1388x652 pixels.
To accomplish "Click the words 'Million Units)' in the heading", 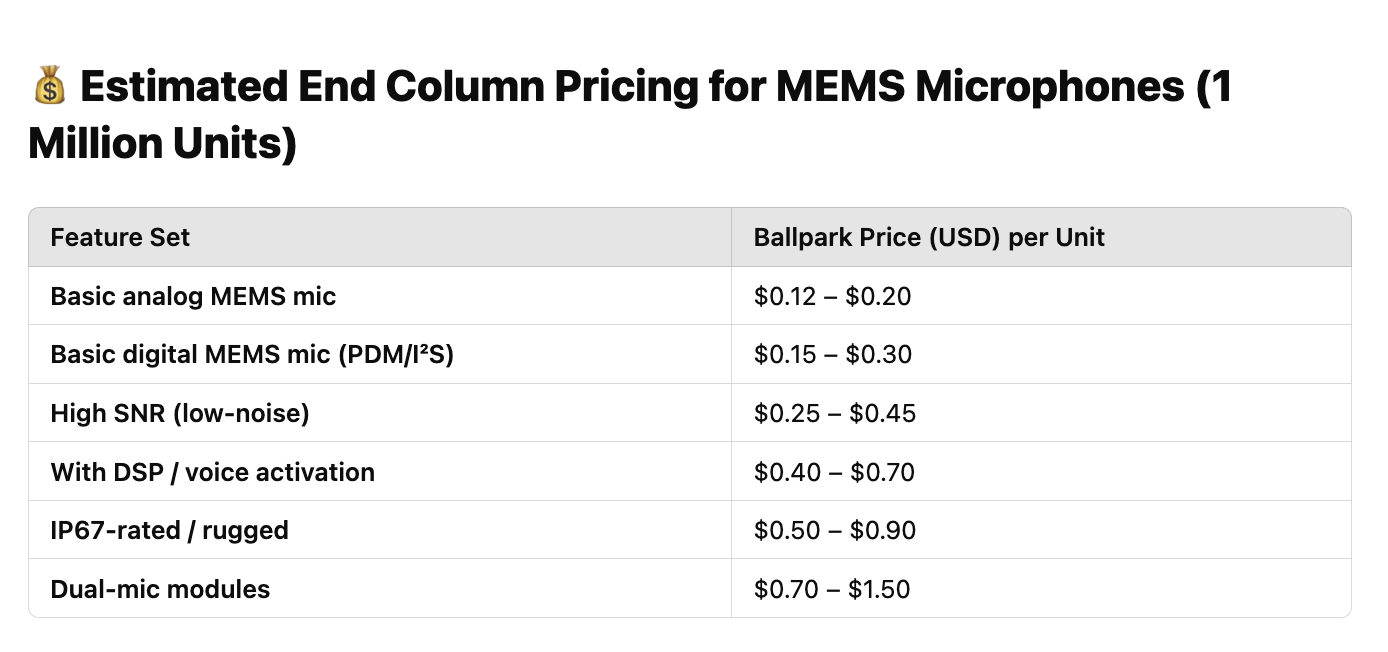I will pos(163,144).
